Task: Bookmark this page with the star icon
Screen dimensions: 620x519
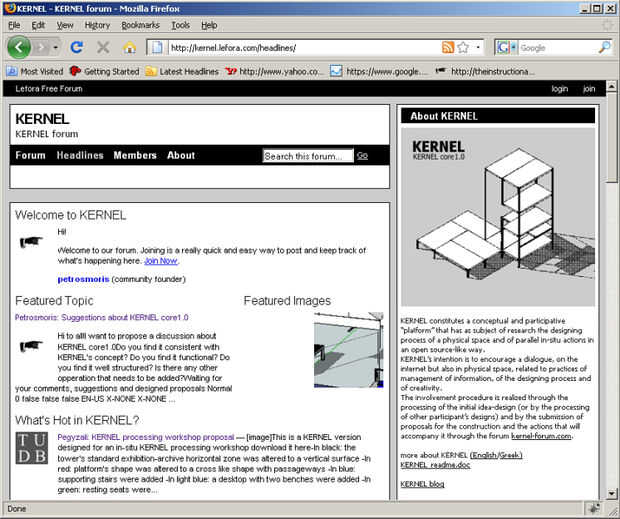Action: (x=463, y=48)
